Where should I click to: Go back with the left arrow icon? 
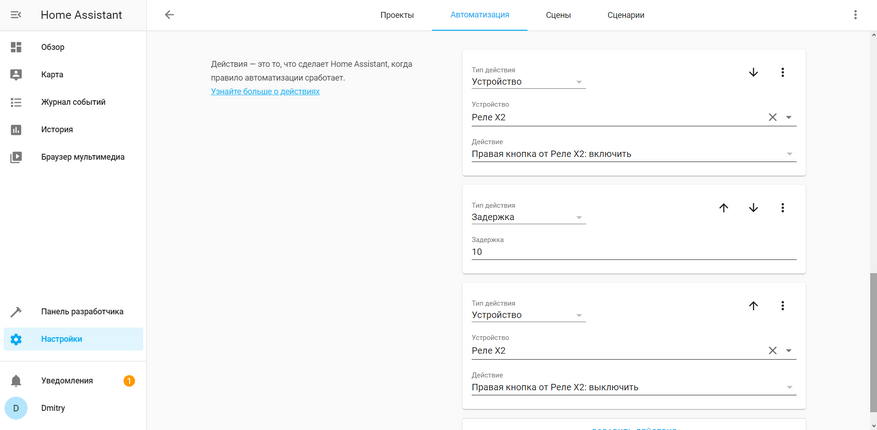click(x=169, y=15)
